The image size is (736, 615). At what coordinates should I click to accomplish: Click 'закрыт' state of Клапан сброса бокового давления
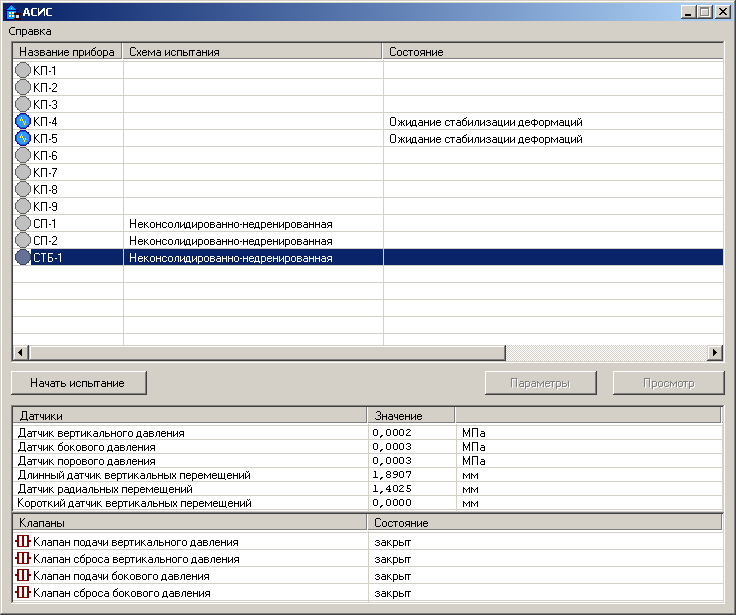point(392,593)
